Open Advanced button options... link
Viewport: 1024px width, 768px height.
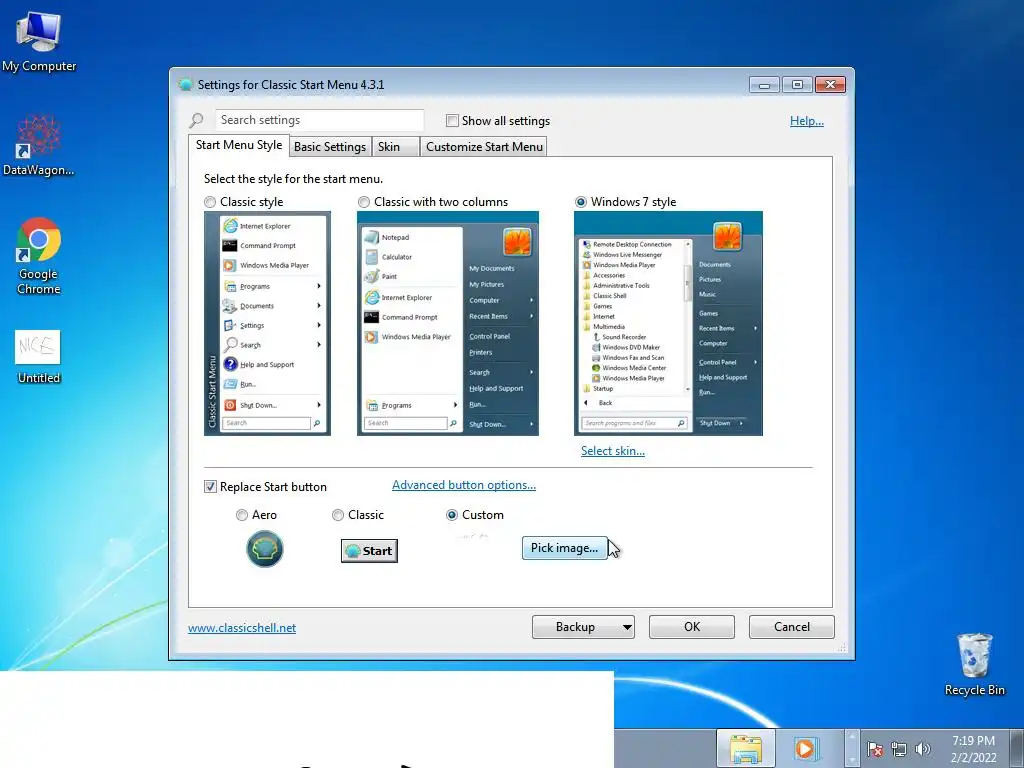coord(464,485)
